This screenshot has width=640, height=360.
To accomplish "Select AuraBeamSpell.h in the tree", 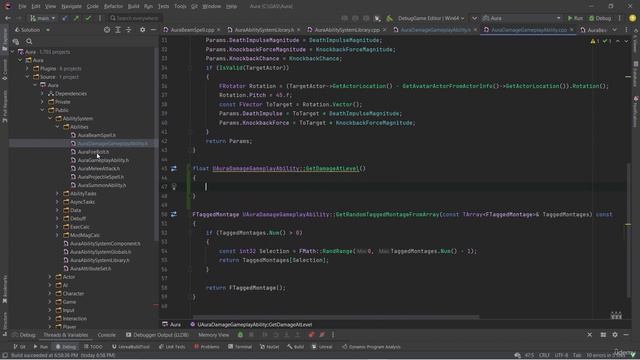I will [96, 135].
